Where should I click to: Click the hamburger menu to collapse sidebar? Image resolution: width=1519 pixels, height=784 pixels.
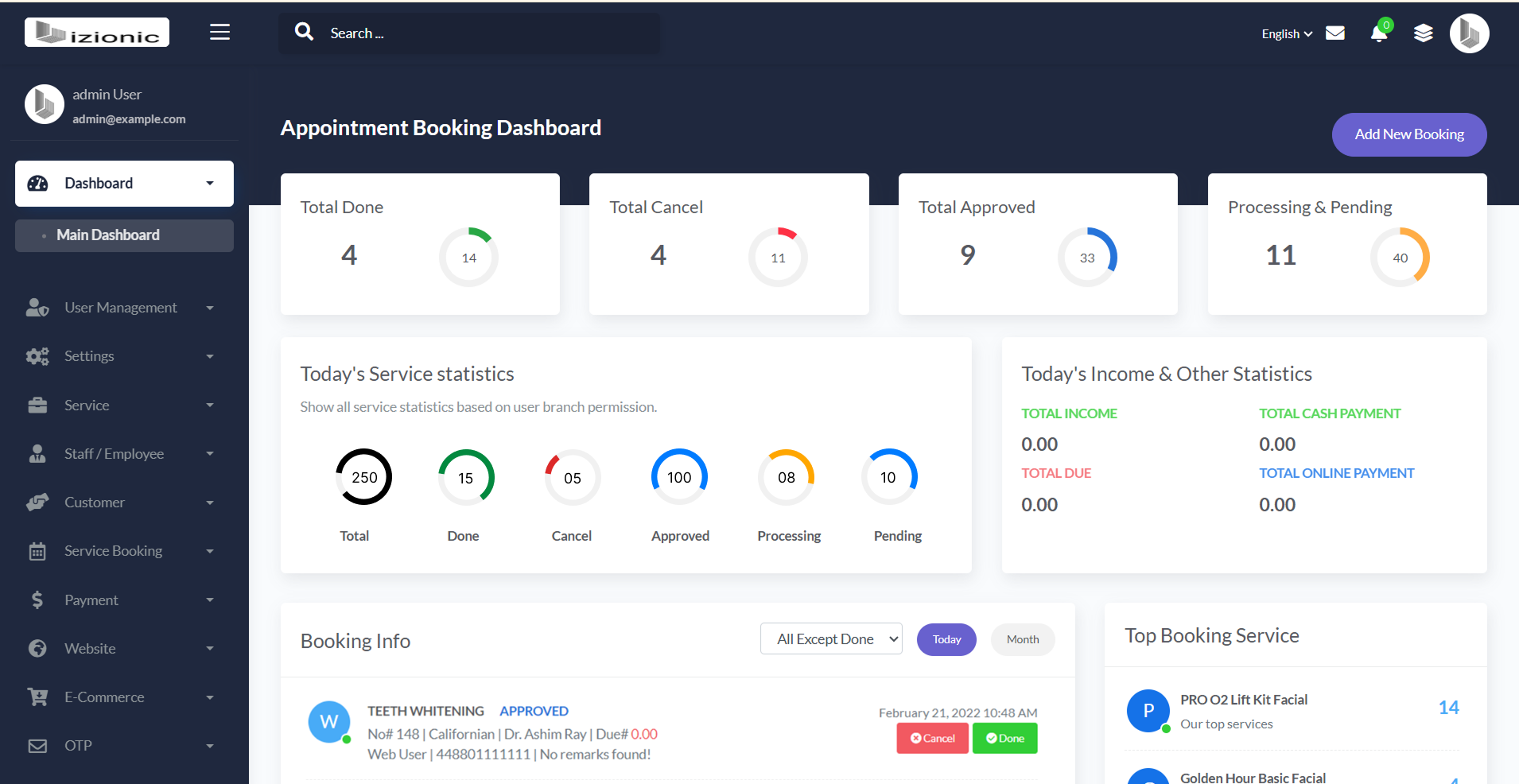[219, 32]
